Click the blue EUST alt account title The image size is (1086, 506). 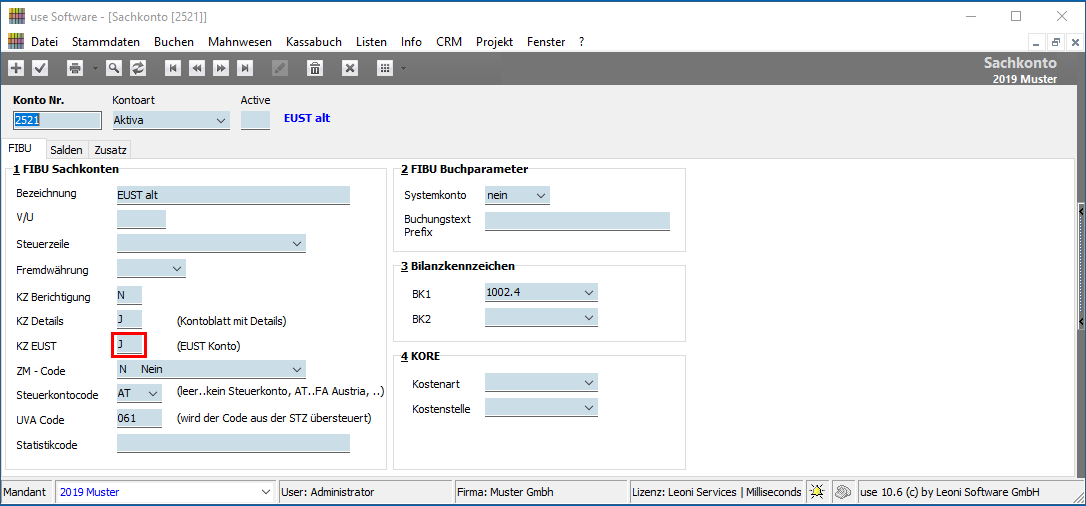click(307, 118)
